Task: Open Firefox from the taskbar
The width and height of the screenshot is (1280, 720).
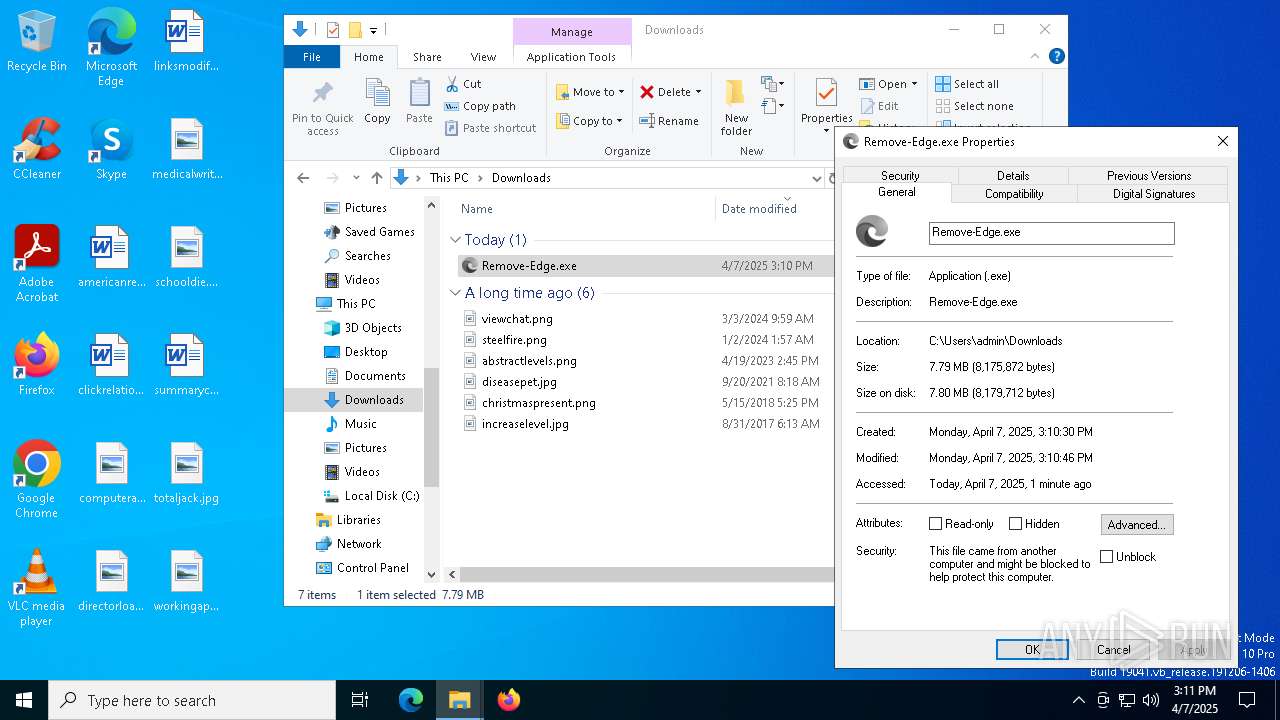Action: click(x=509, y=700)
